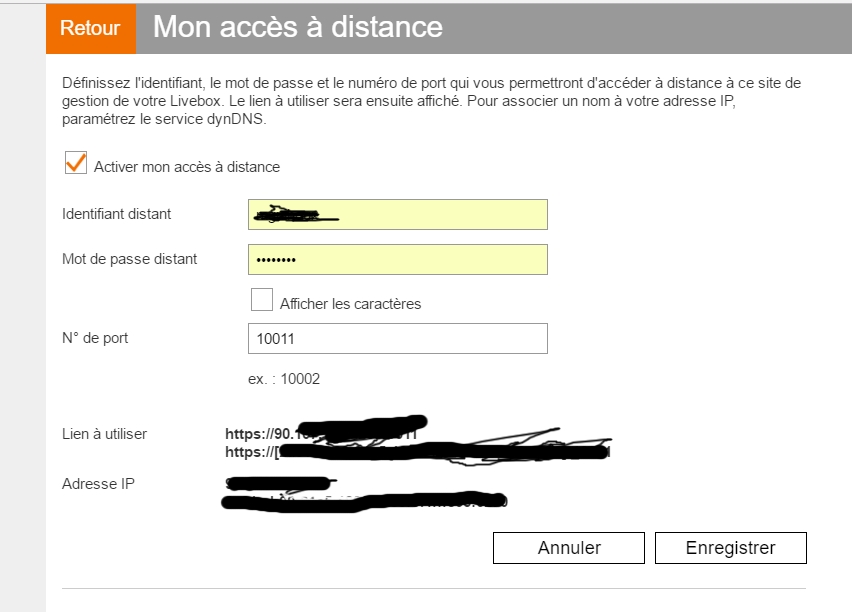The image size is (852, 612).
Task: Disable the remote access checkbox
Action: (75, 163)
